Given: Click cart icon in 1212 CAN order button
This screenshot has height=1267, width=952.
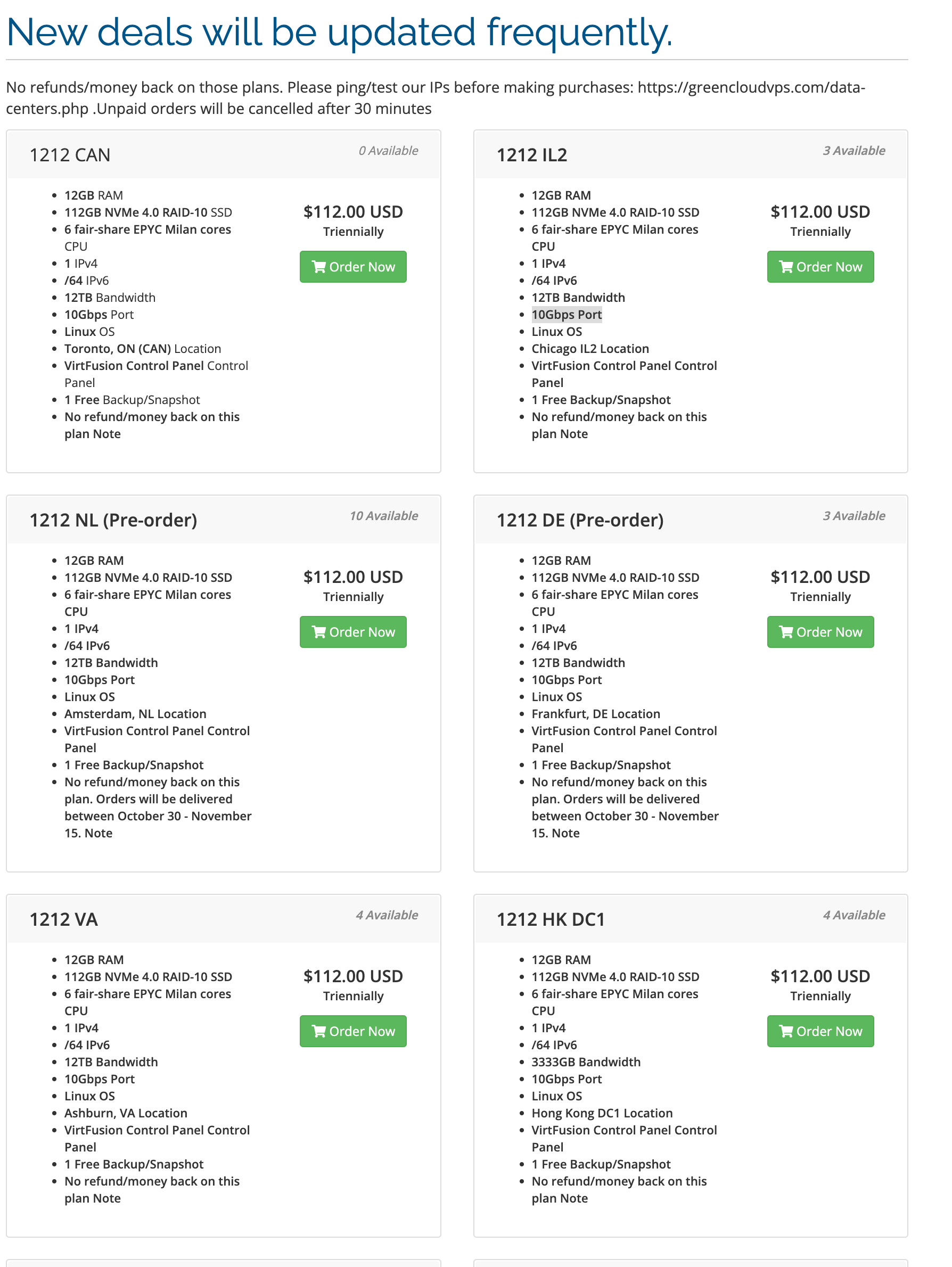Looking at the screenshot, I should (x=318, y=267).
